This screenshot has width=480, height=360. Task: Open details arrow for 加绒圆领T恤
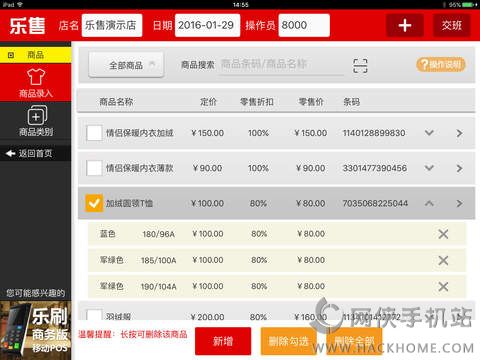click(x=459, y=203)
